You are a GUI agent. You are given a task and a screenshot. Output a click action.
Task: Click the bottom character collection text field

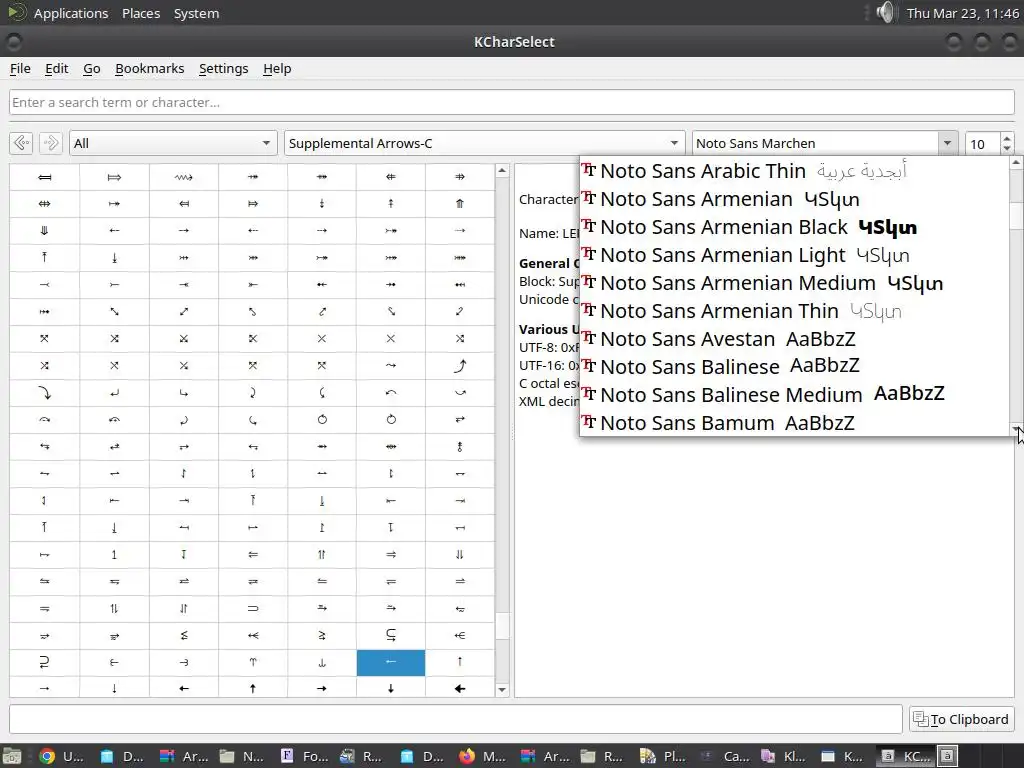tap(455, 719)
